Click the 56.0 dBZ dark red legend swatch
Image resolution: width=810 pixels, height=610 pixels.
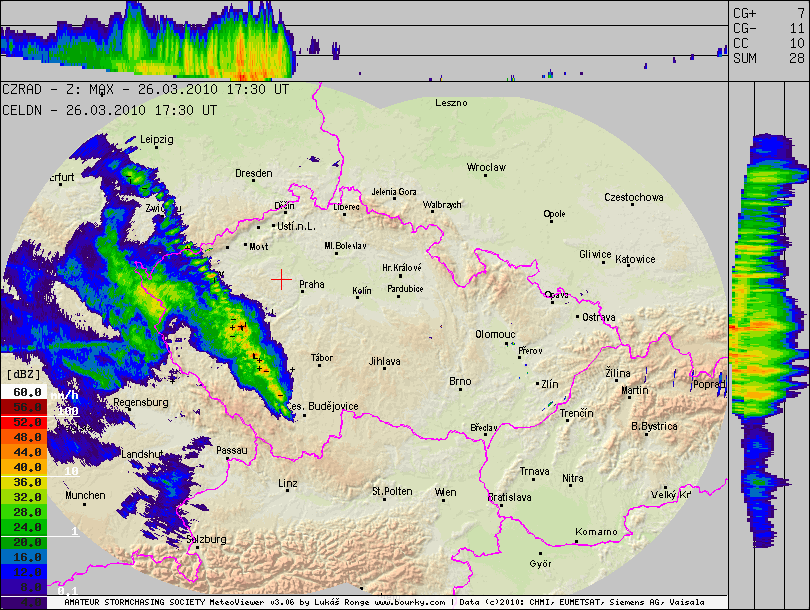tap(24, 407)
